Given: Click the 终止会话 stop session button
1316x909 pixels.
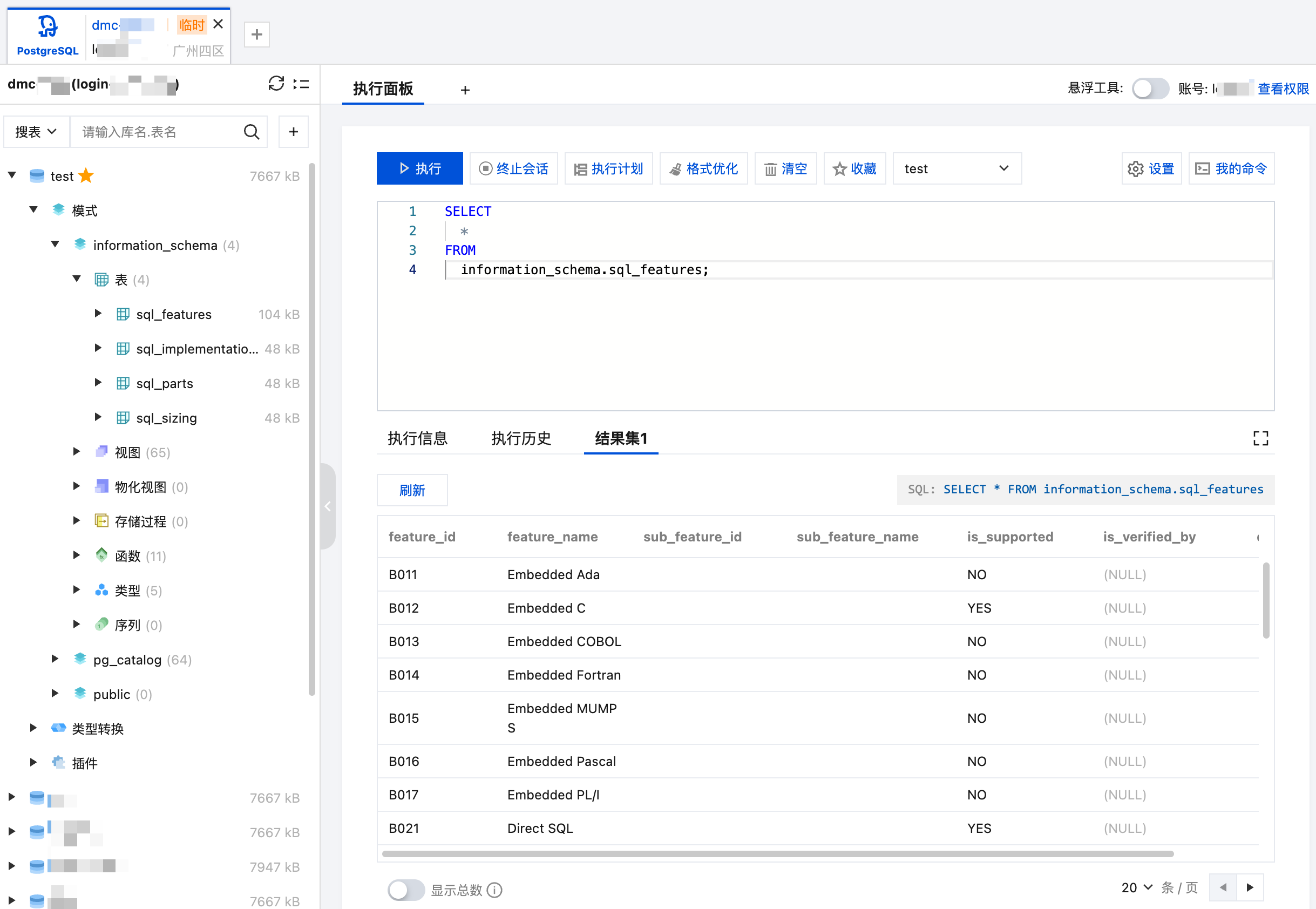Looking at the screenshot, I should click(x=513, y=168).
